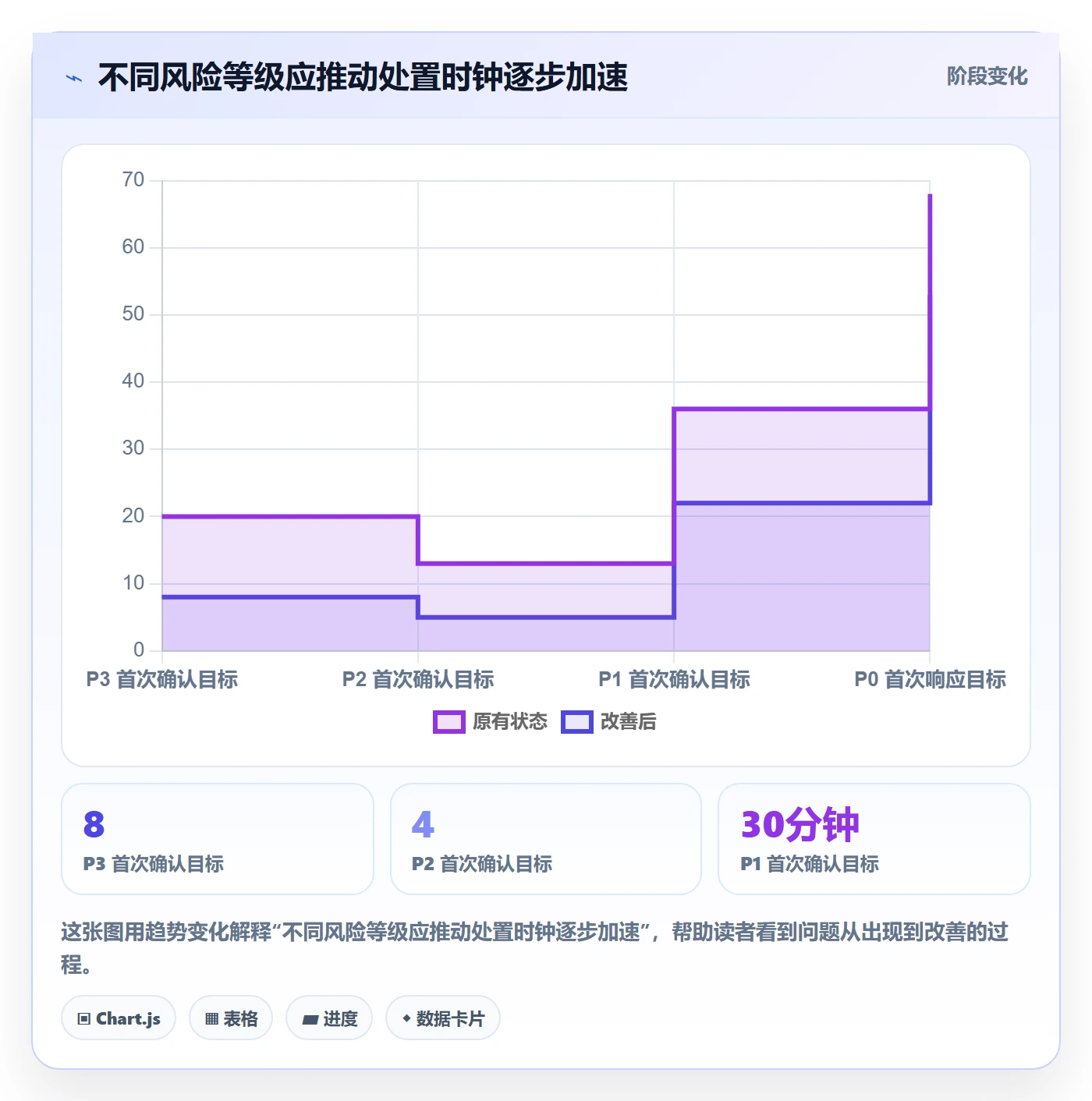Viewport: 1092px width, 1101px height.
Task: Click the title 不同风险等级应推动处置时钟逐步加速
Action: click(363, 77)
